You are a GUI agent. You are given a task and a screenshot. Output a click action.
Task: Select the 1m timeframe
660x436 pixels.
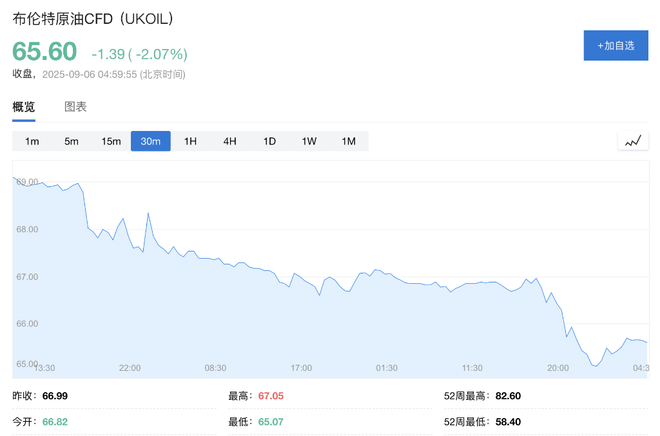click(x=32, y=141)
